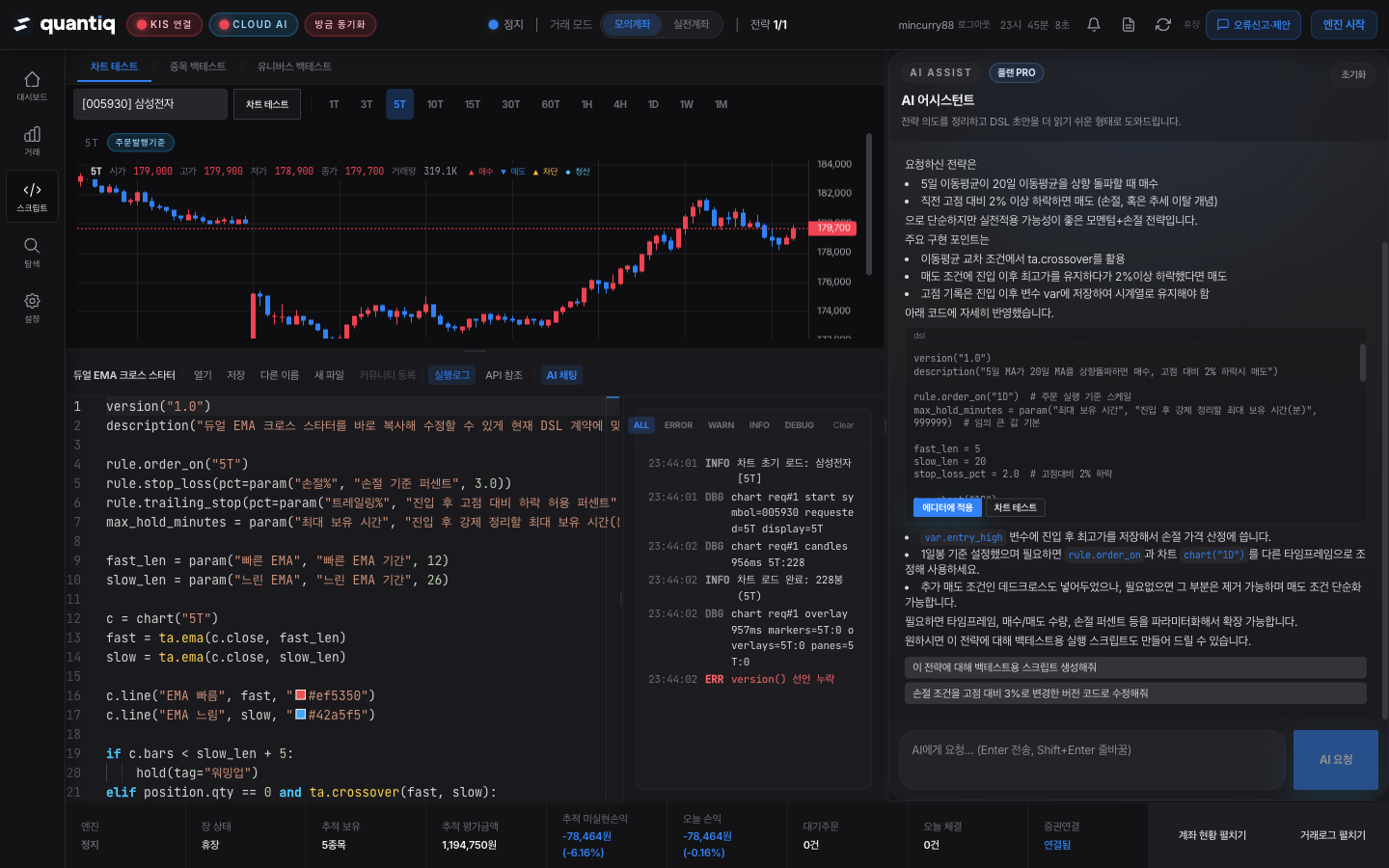Select the 스크립트 code icon in sidebar
This screenshot has width=1389, height=868.
(x=32, y=196)
